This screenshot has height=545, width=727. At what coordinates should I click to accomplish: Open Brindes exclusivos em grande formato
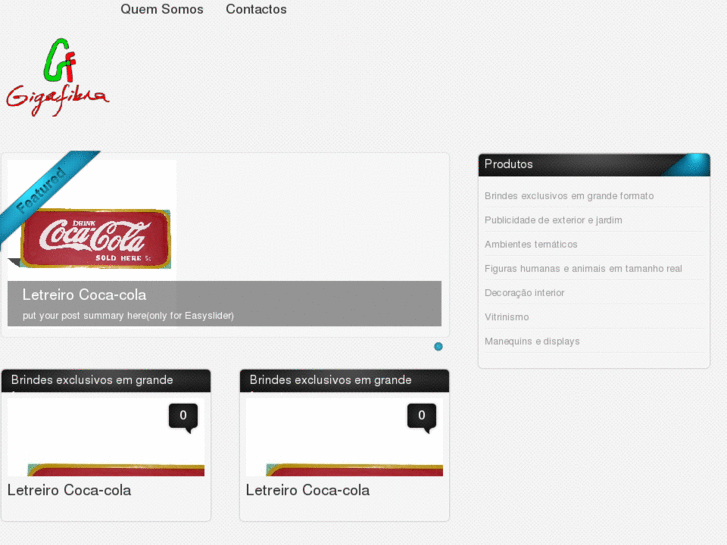pyautogui.click(x=569, y=196)
